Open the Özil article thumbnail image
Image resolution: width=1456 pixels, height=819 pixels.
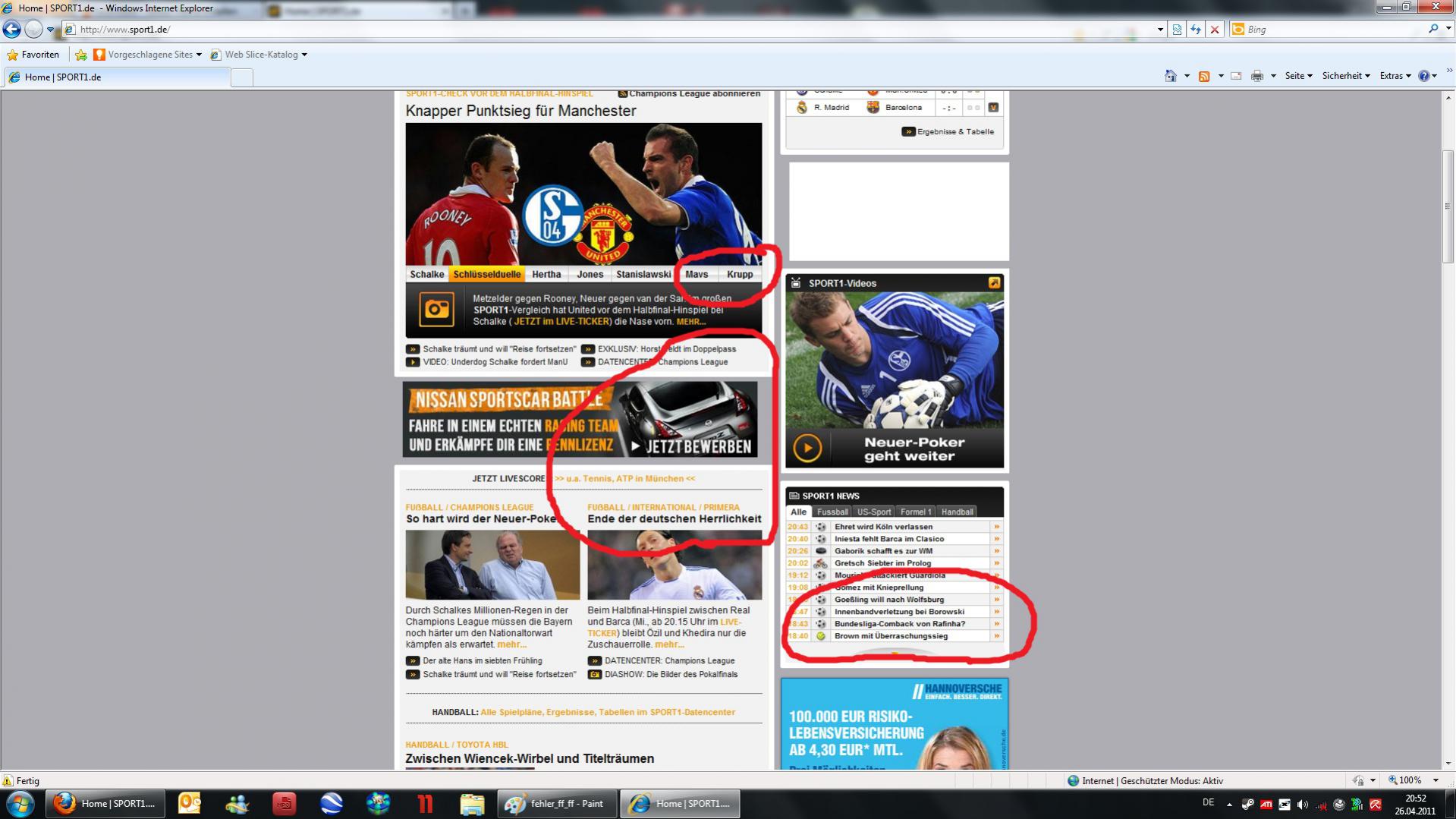click(x=675, y=565)
